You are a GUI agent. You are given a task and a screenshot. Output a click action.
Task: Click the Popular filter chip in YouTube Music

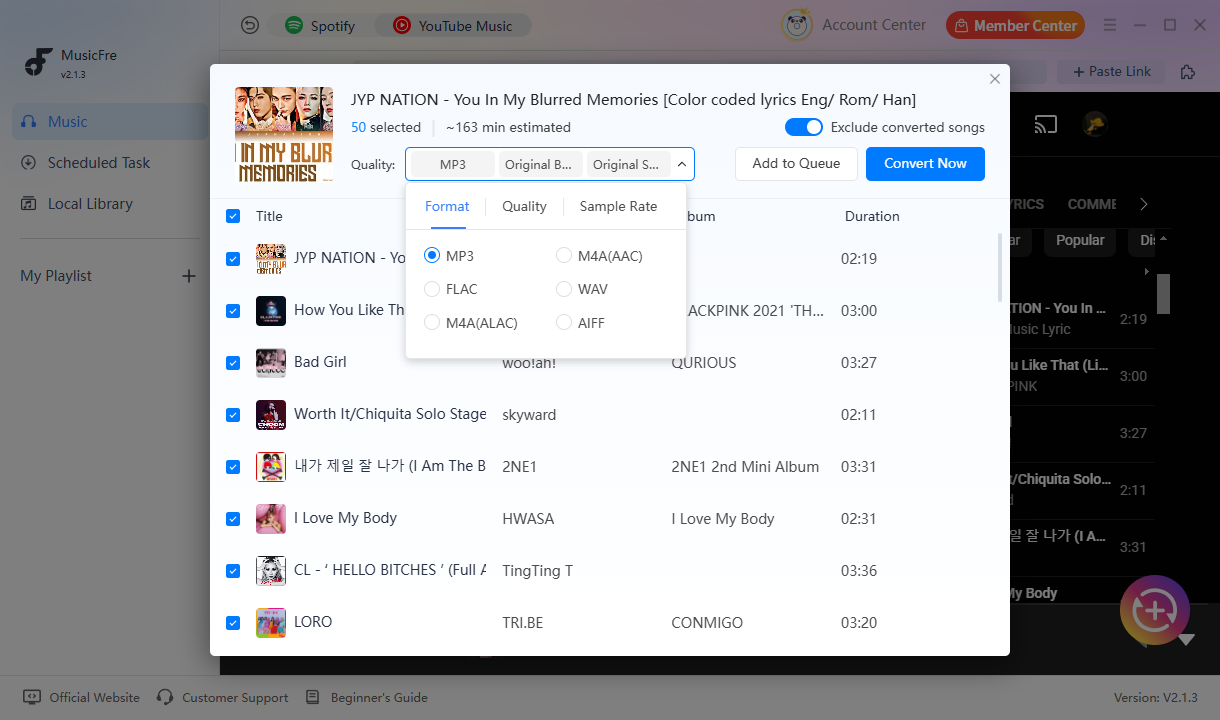(x=1080, y=240)
